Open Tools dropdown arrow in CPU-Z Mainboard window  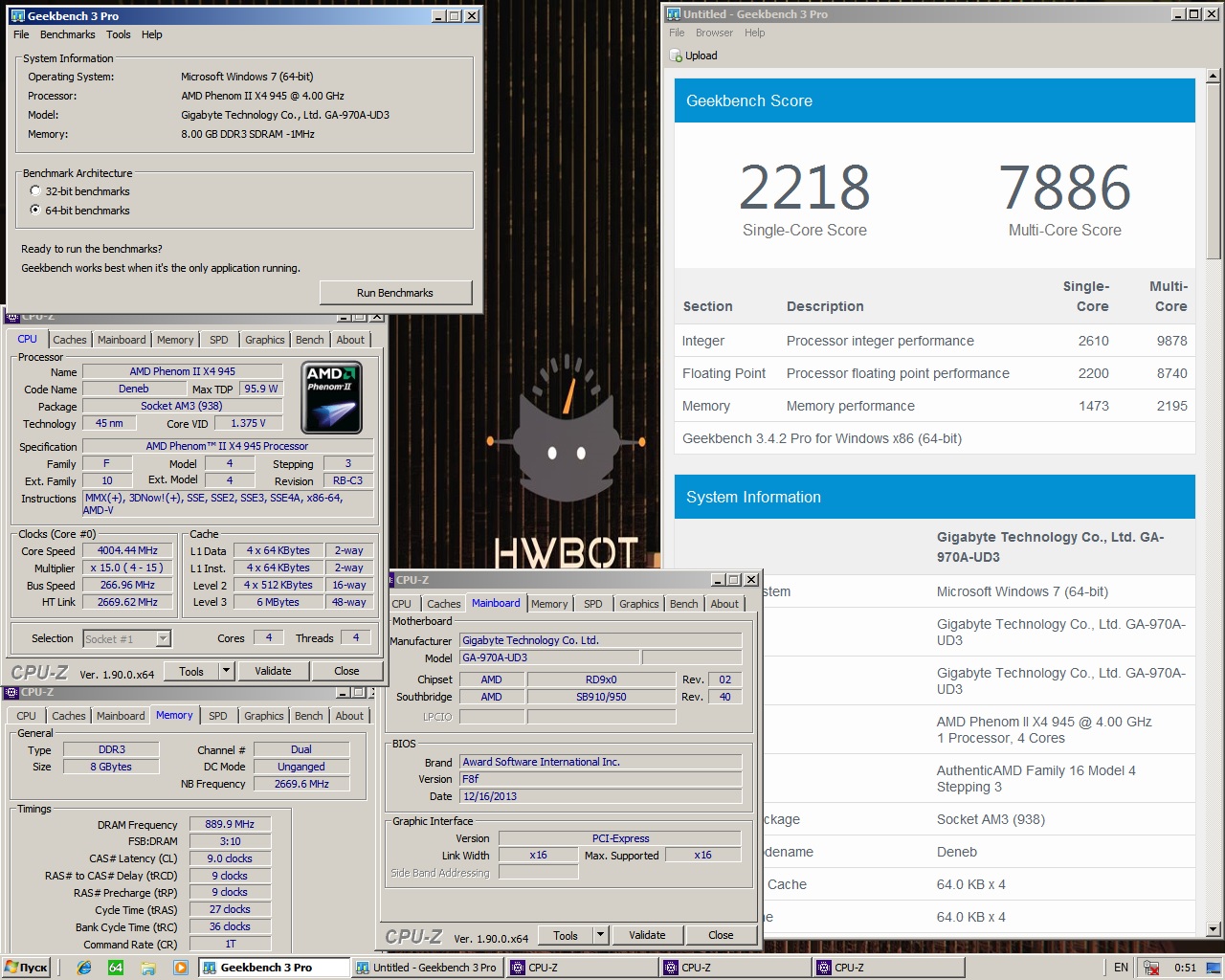pos(600,935)
